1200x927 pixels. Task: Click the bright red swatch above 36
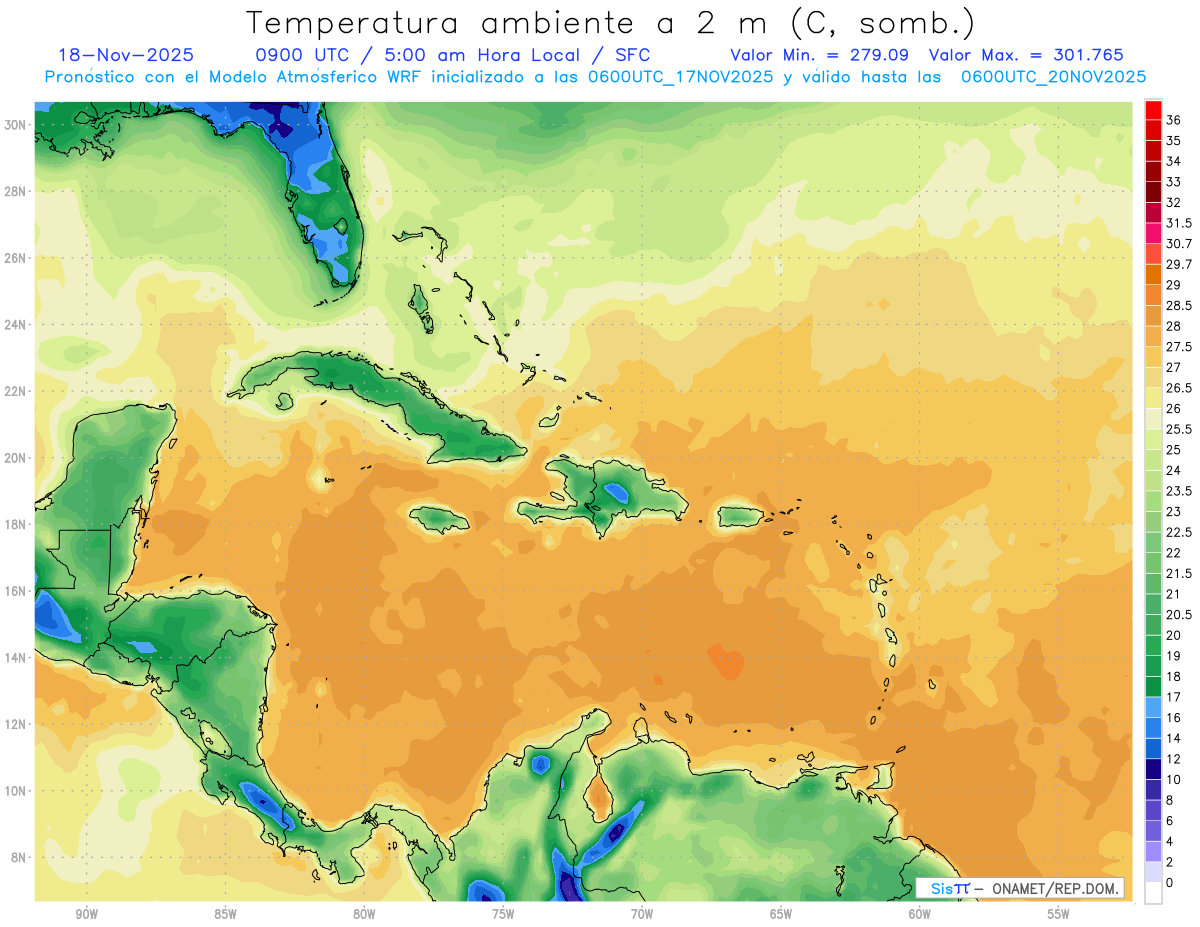1154,109
